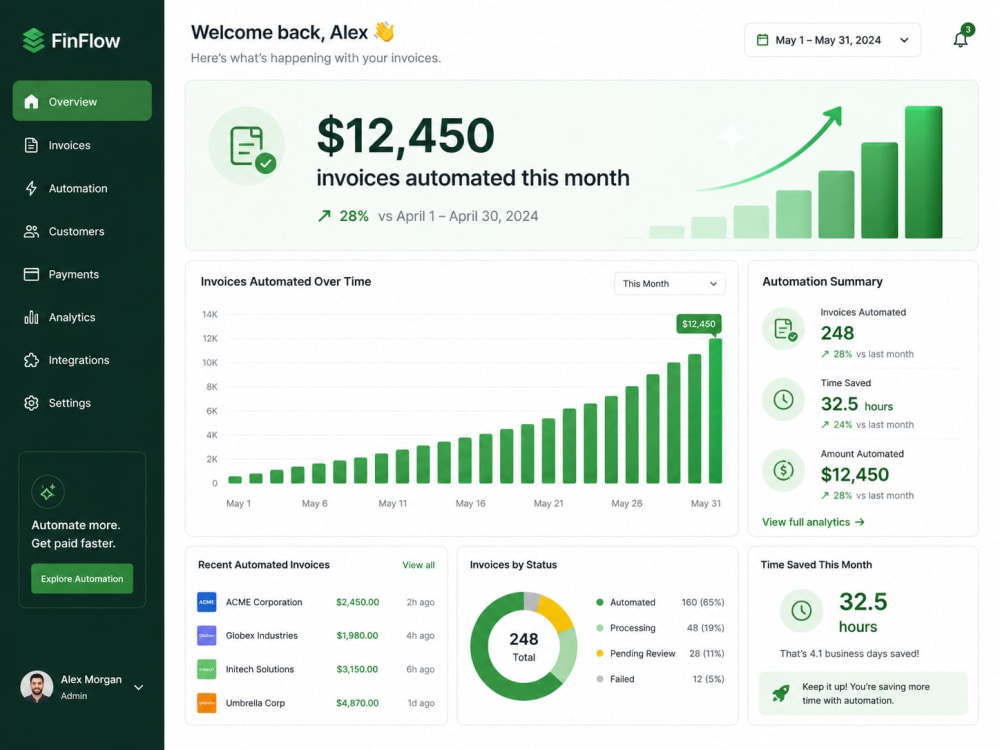
Task: Click the $3,150.00 Initech amount
Action: (357, 669)
